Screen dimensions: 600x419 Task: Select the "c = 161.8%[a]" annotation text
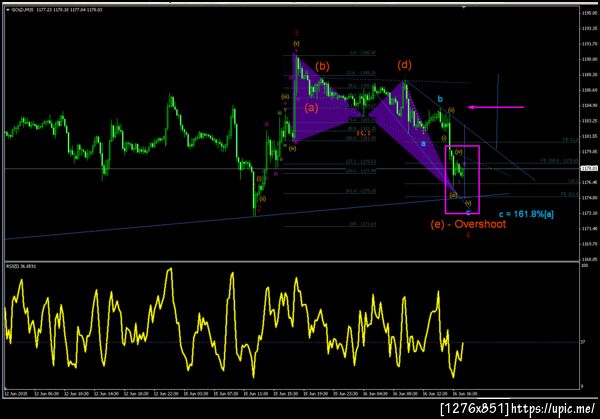point(526,214)
